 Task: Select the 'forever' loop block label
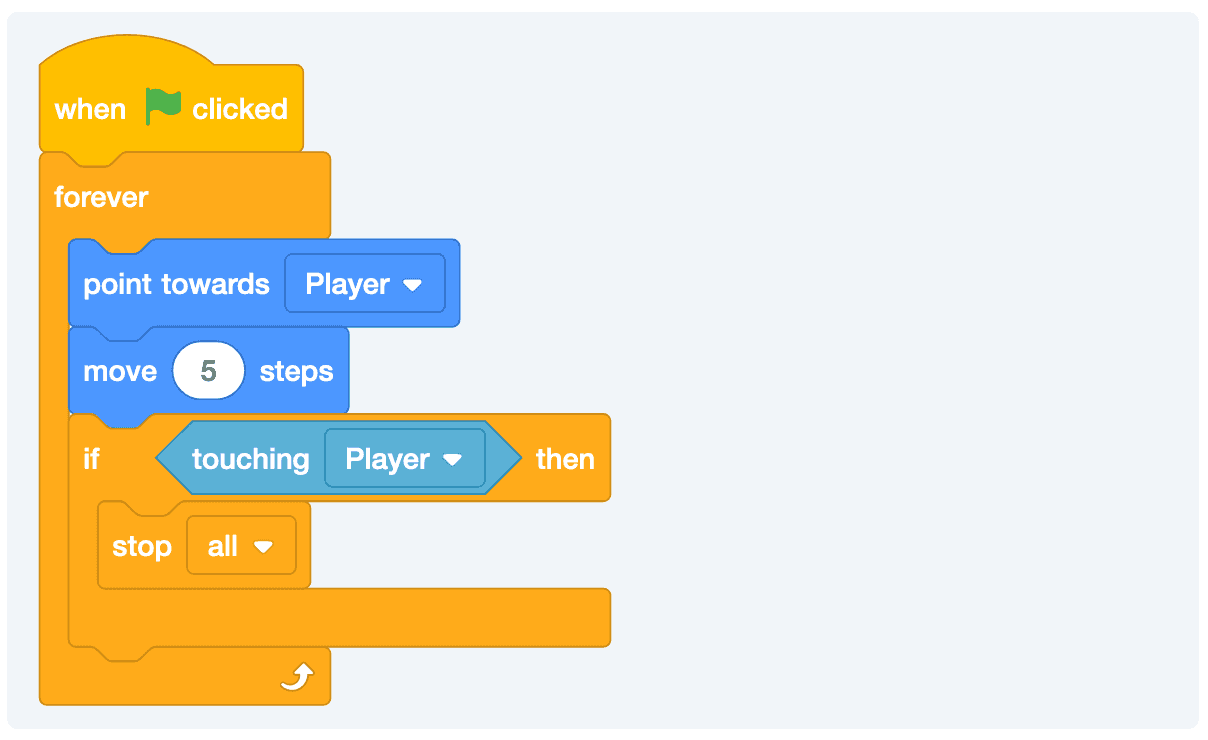[x=101, y=197]
